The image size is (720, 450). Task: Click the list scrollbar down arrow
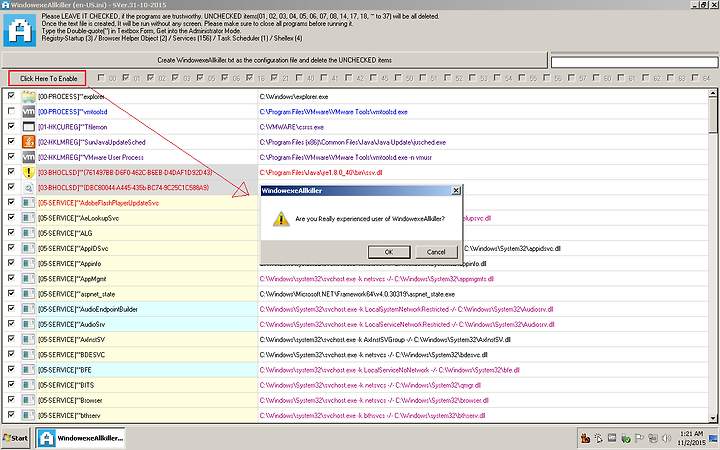[x=713, y=418]
